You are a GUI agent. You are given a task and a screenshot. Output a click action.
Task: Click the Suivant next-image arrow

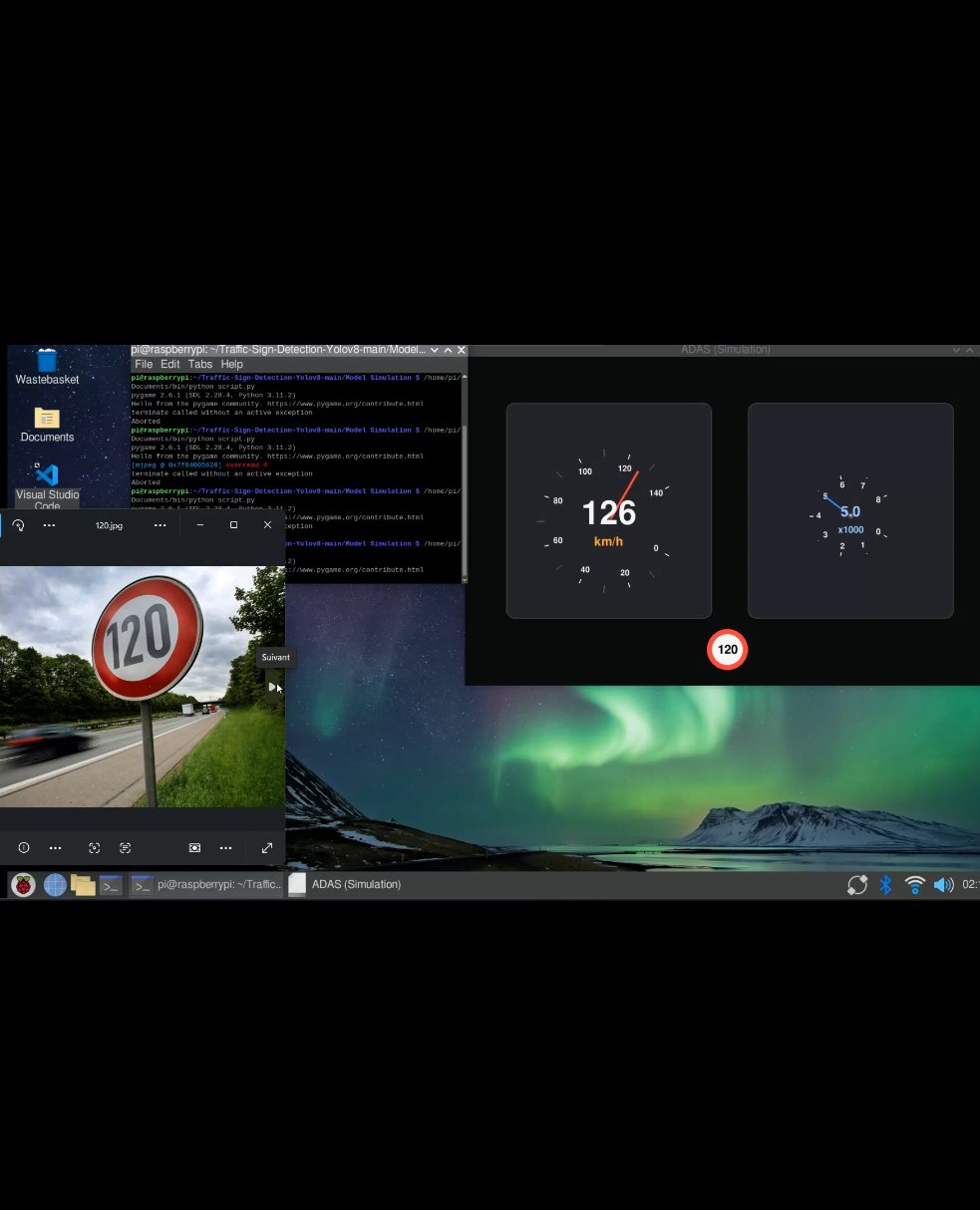(272, 687)
